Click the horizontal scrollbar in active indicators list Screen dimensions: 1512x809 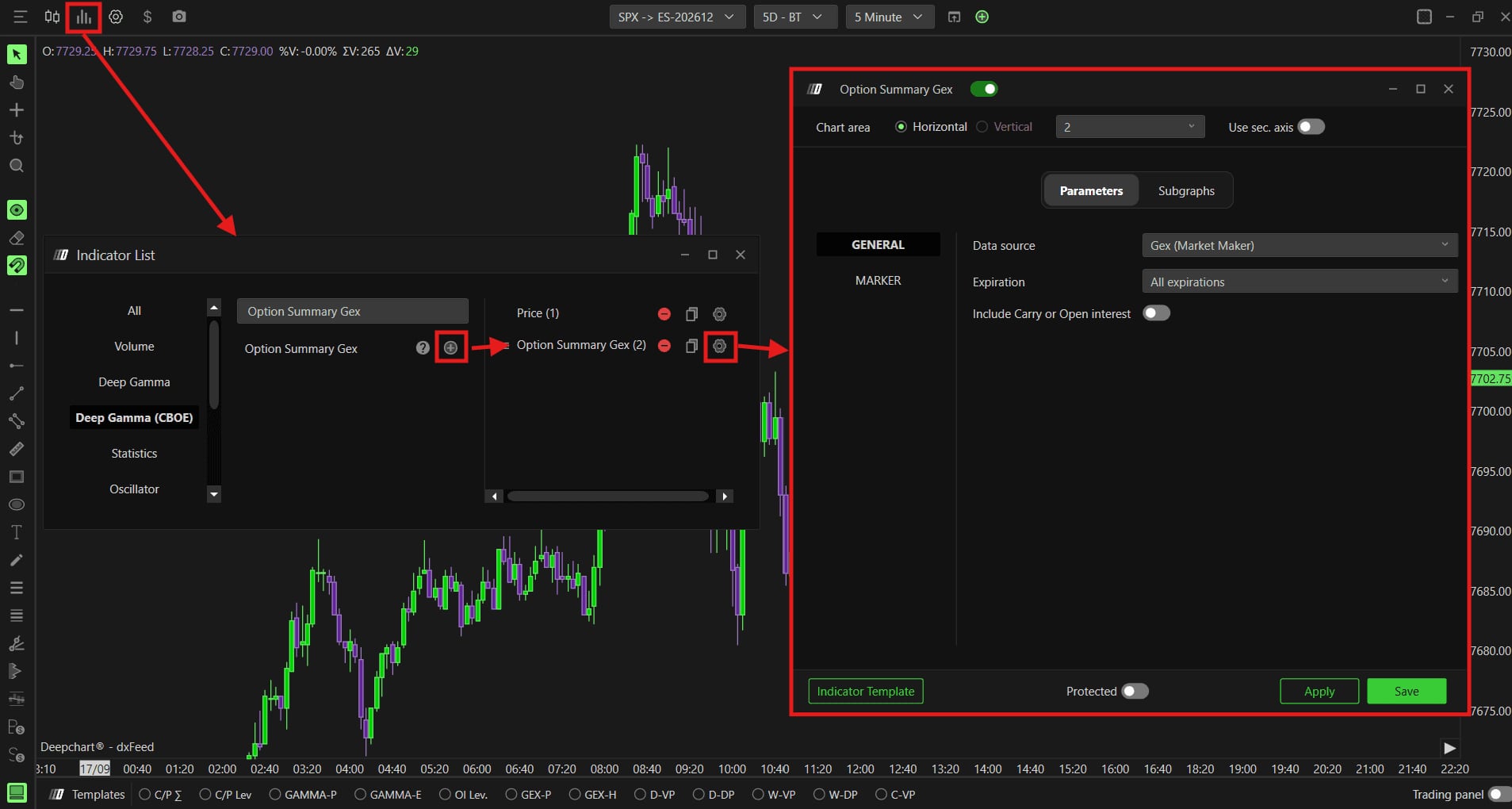(x=608, y=496)
